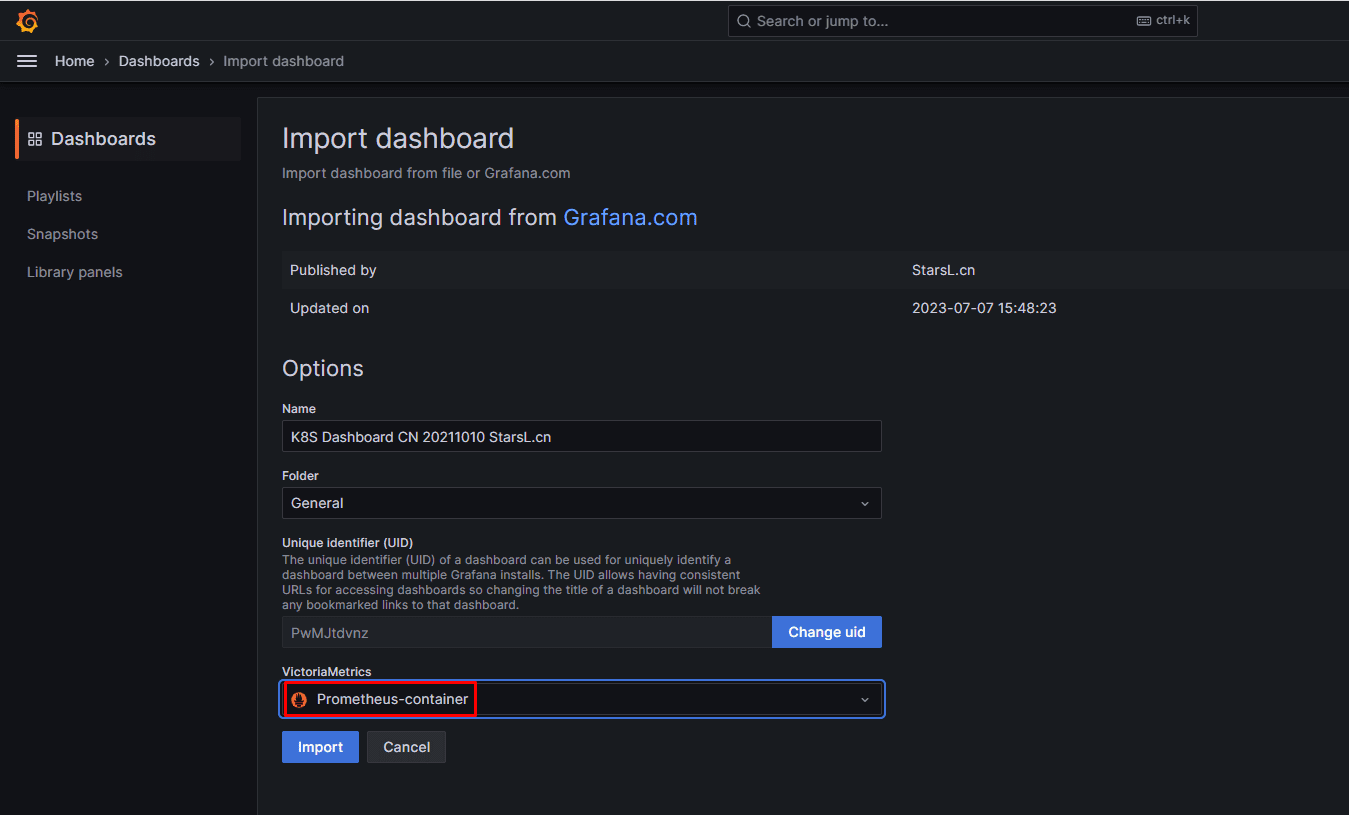Click the subtitle Import dashboard from file or Grafana.com
This screenshot has height=815, width=1349.
pyautogui.click(x=426, y=173)
